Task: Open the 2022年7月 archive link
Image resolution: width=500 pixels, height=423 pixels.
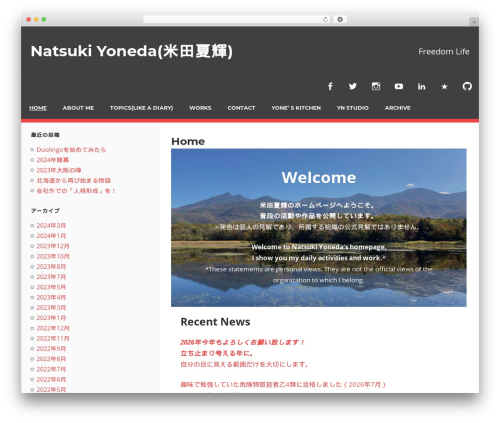Action: pyautogui.click(x=51, y=369)
